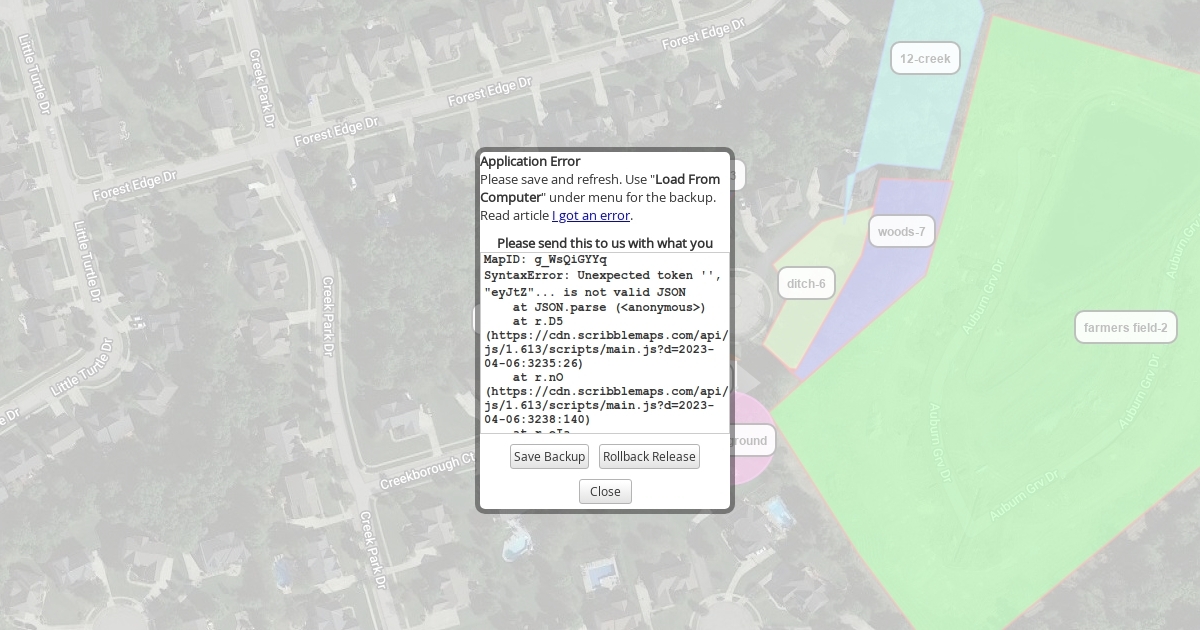
Task: Select the ditch-6 map label
Action: tap(806, 283)
